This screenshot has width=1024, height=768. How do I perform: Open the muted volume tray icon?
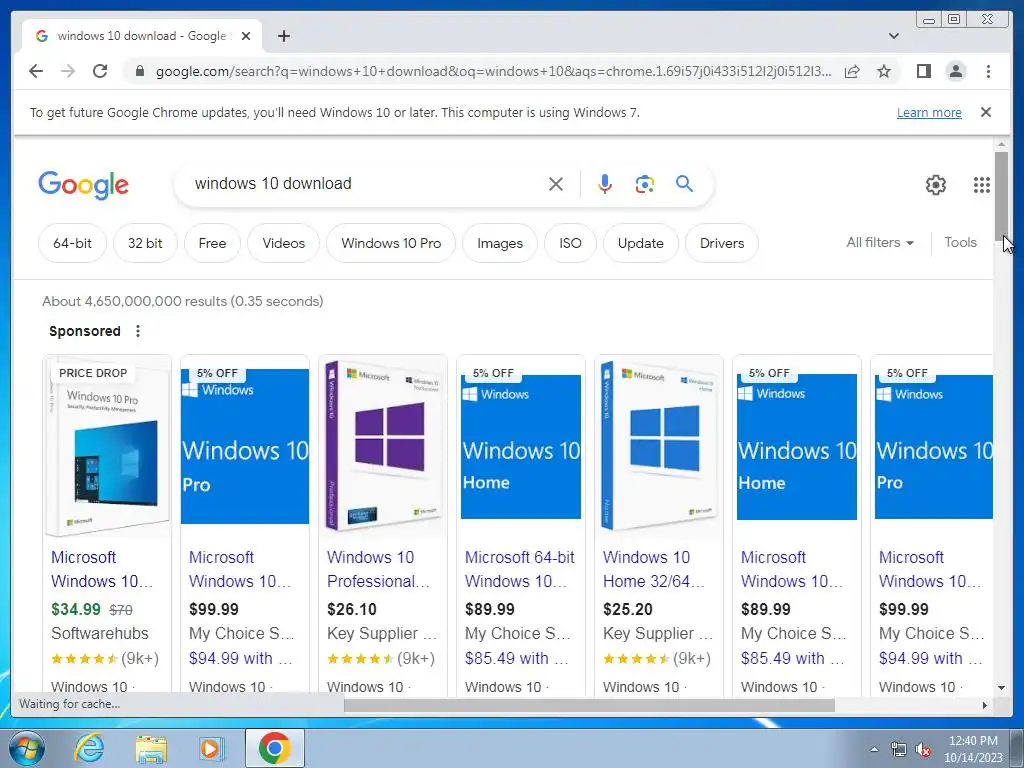[923, 749]
